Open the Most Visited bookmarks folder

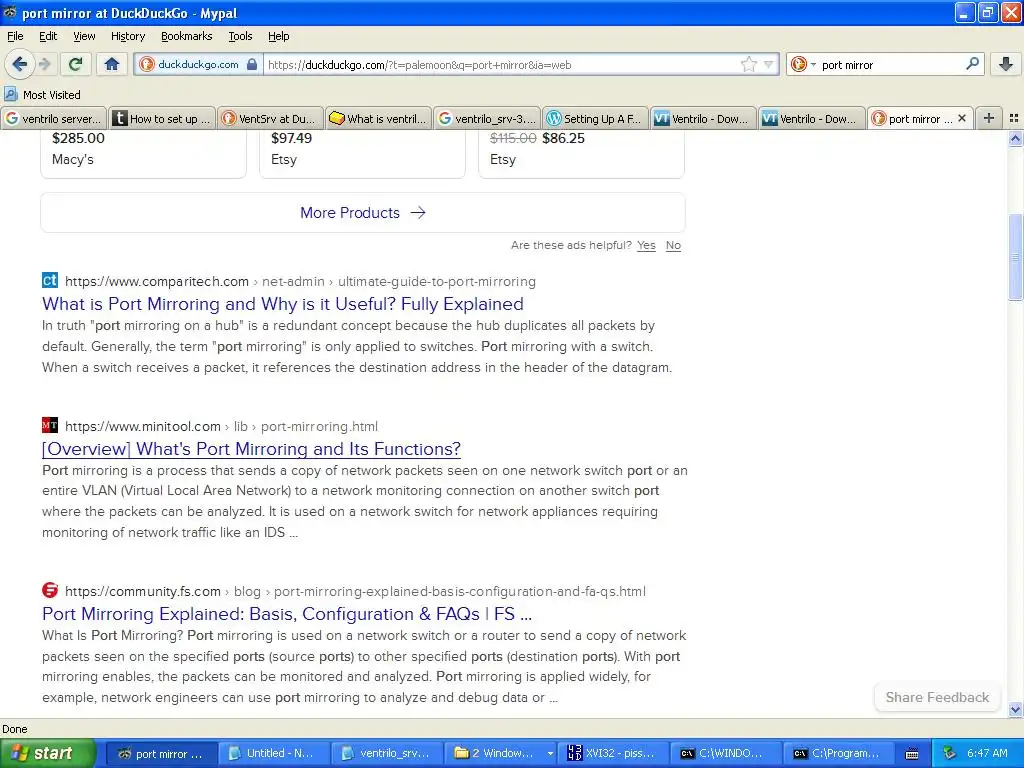[42, 95]
